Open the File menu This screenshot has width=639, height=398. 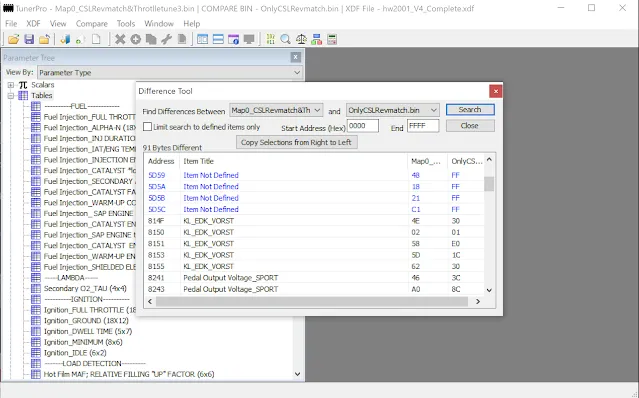point(11,24)
